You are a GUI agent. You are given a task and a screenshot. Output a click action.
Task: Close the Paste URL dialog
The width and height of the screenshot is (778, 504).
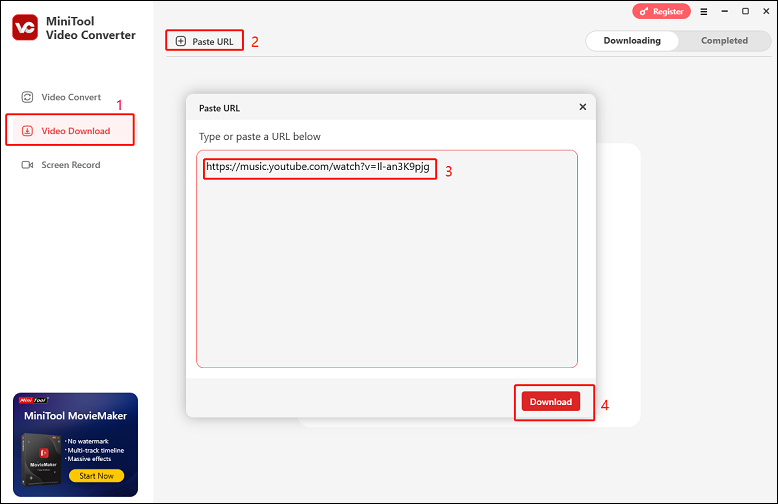[x=583, y=107]
